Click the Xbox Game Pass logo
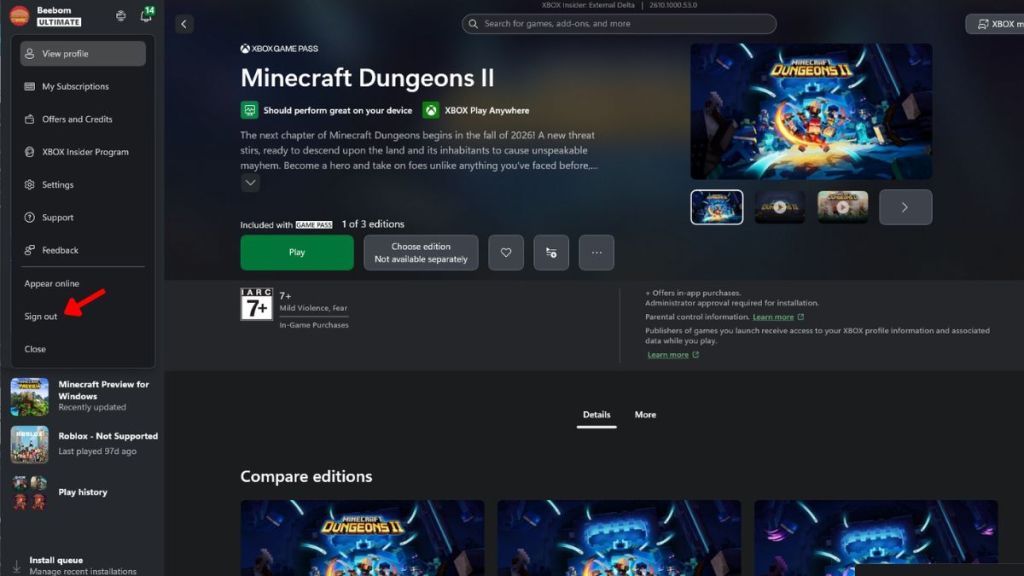The width and height of the screenshot is (1024, 576). pyautogui.click(x=280, y=48)
